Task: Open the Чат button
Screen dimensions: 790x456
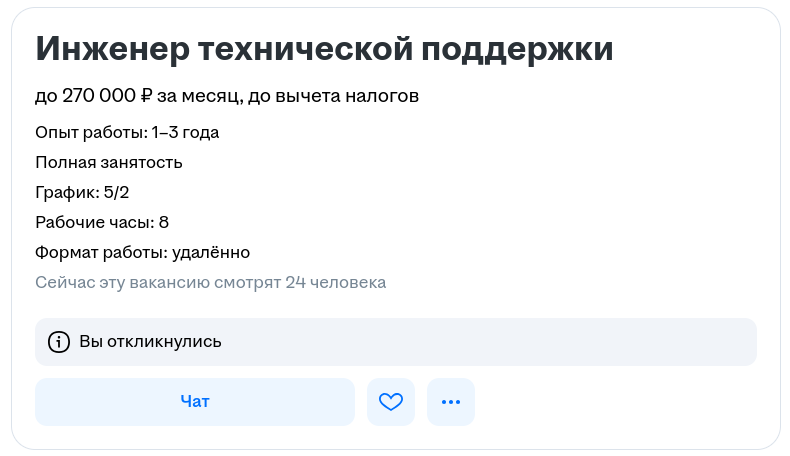Action: pyautogui.click(x=195, y=402)
